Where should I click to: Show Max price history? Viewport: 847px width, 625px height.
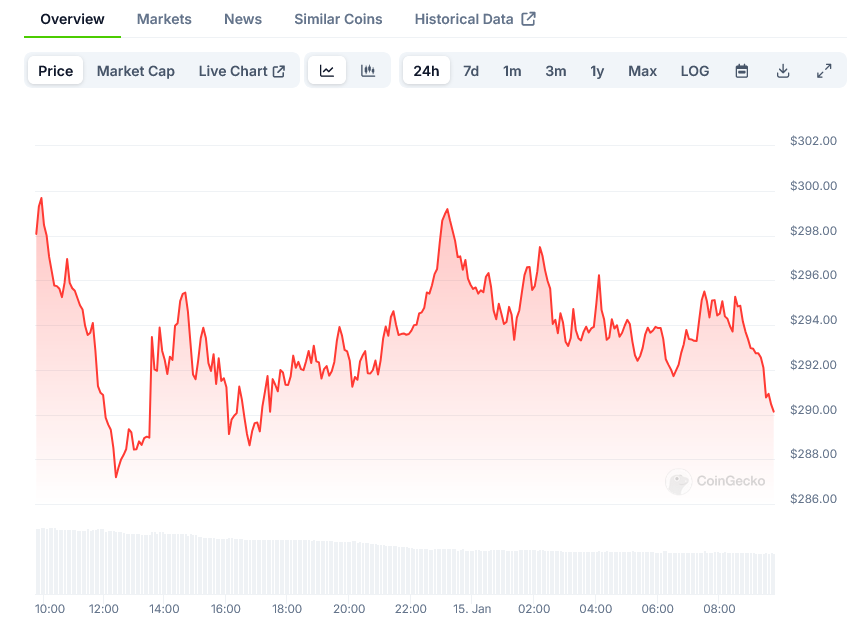click(x=643, y=71)
